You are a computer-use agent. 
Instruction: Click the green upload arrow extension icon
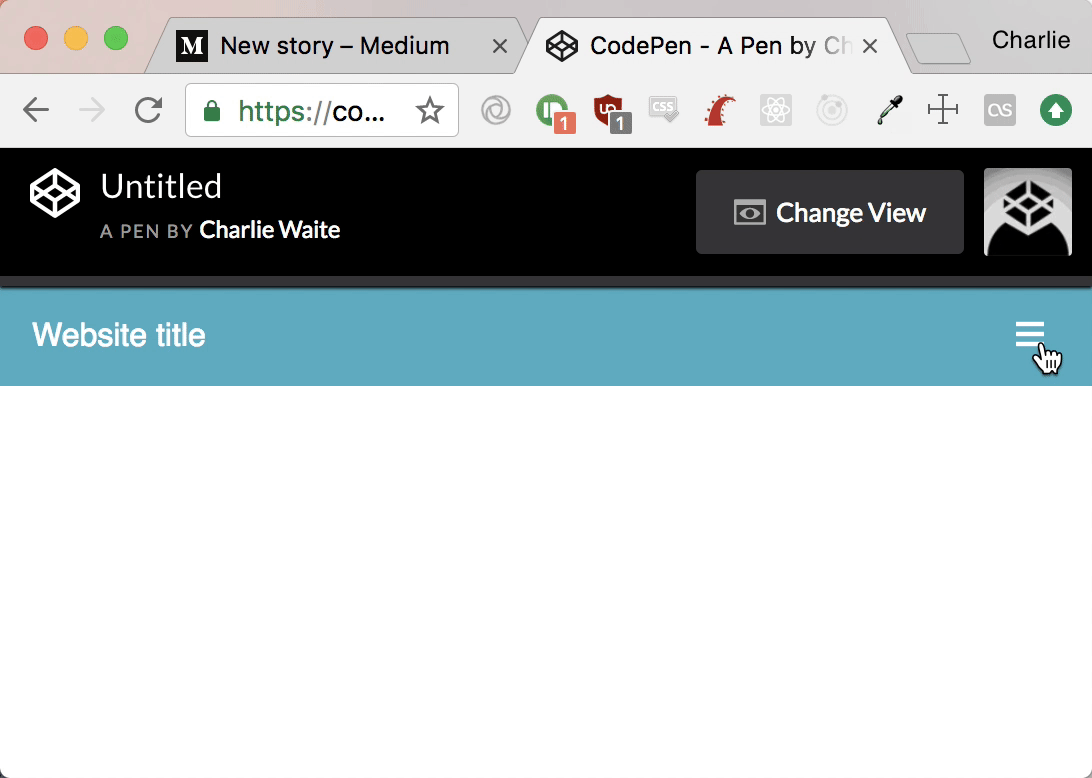point(1055,110)
